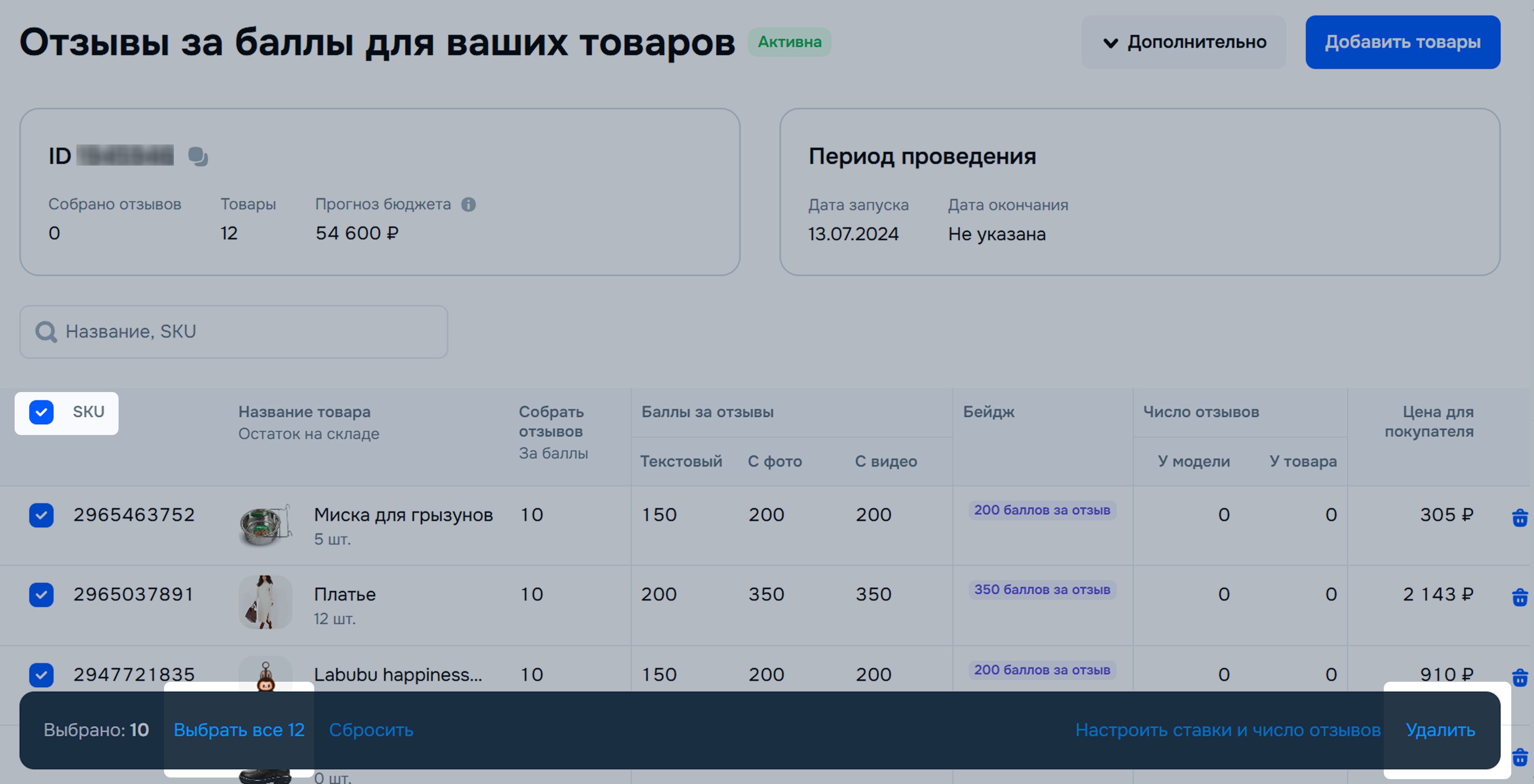Delete Labubu happiness row with trash icon

coord(1519,677)
